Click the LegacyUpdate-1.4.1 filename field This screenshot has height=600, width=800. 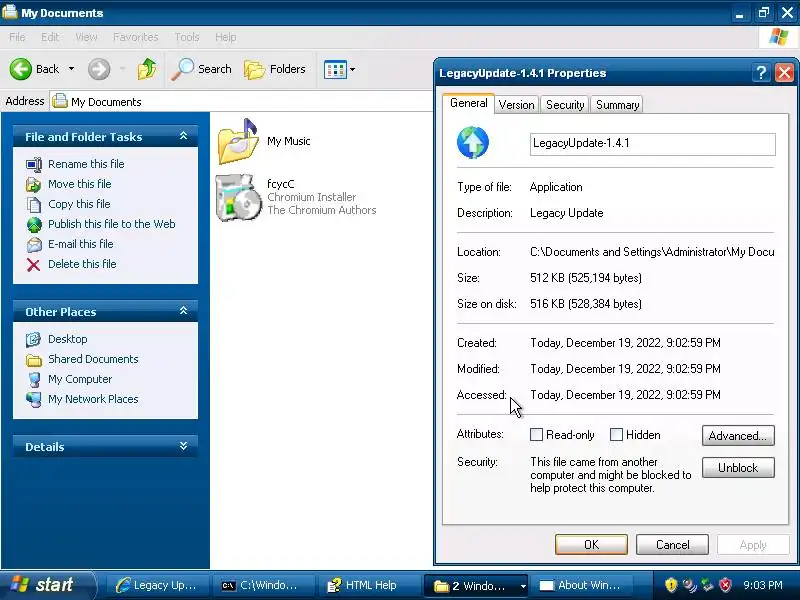653,144
